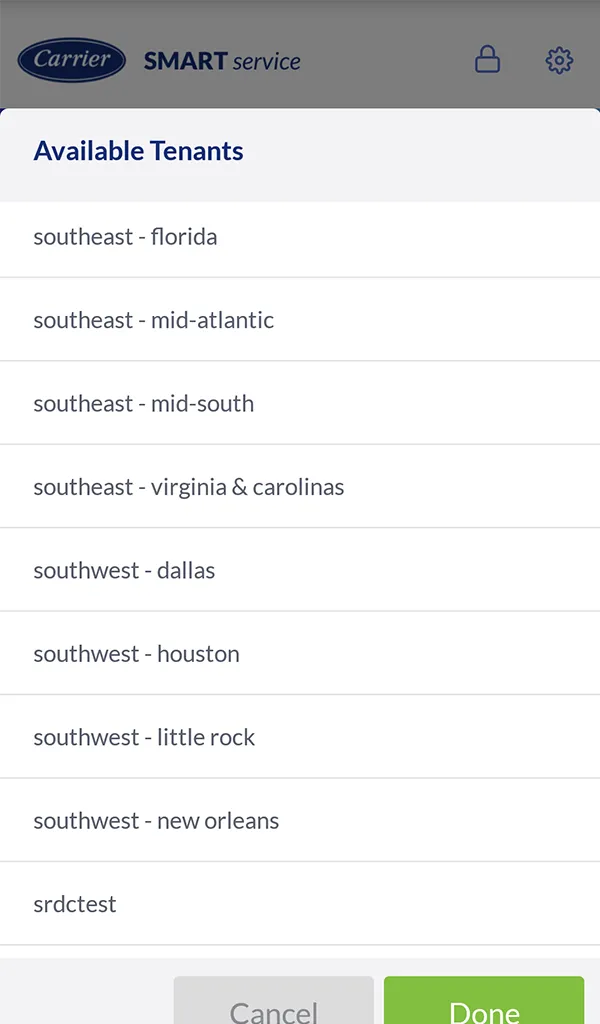The height and width of the screenshot is (1024, 600).
Task: Choose southwest - houston tenant
Action: 300,654
